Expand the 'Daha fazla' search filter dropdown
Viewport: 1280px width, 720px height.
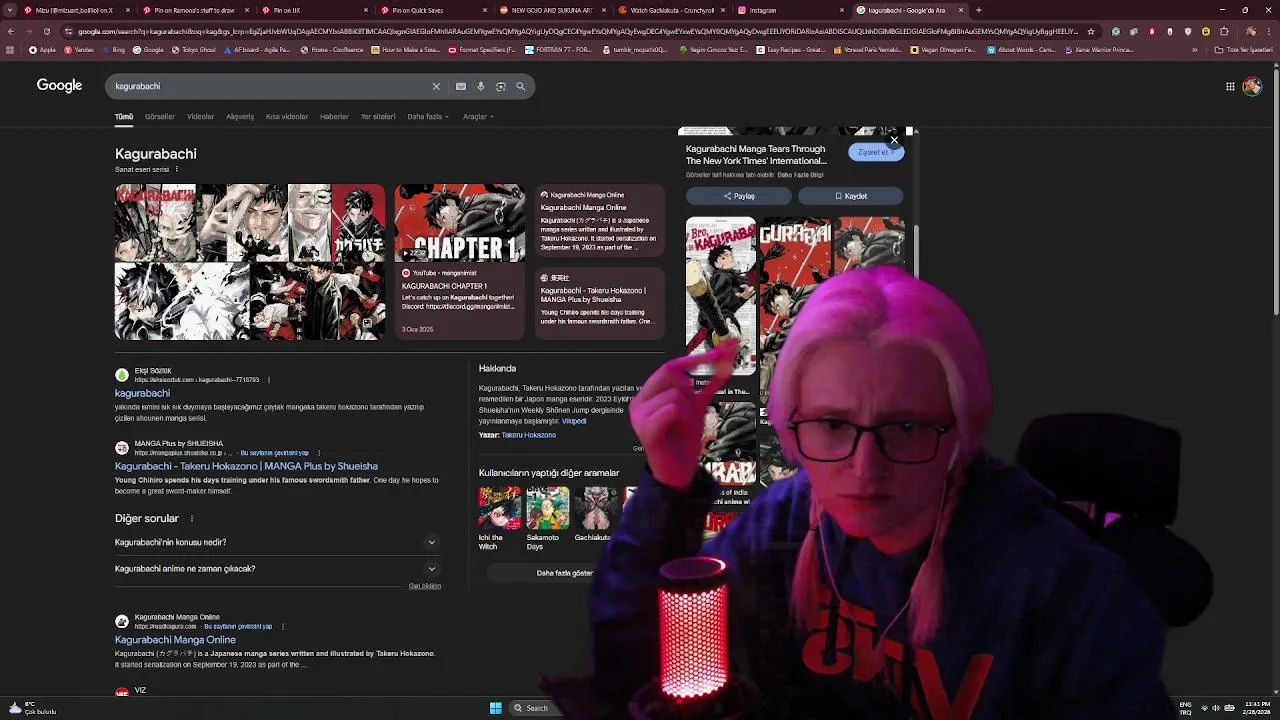[x=428, y=117]
